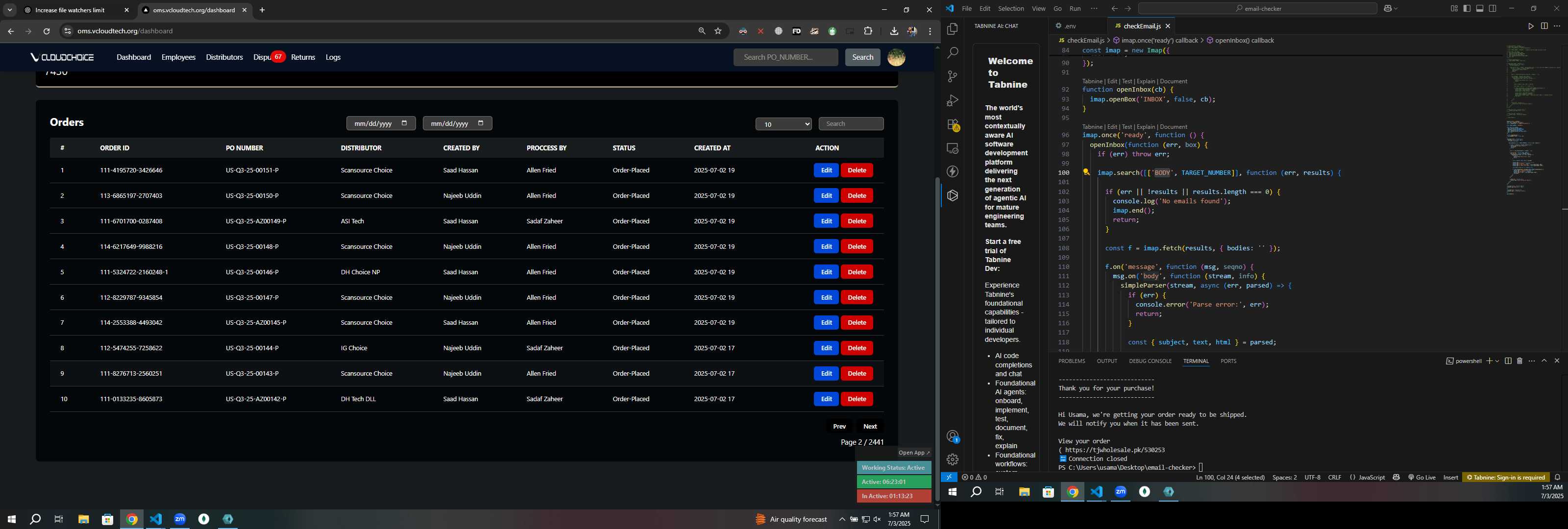Click the Orders table Search input
Viewport: 1568px width, 529px height.
(x=850, y=123)
